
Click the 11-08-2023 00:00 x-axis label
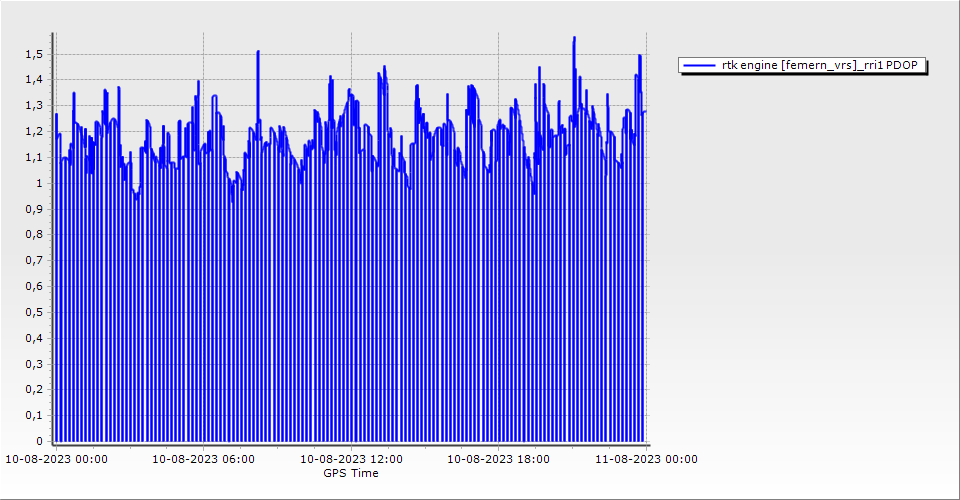tap(646, 460)
